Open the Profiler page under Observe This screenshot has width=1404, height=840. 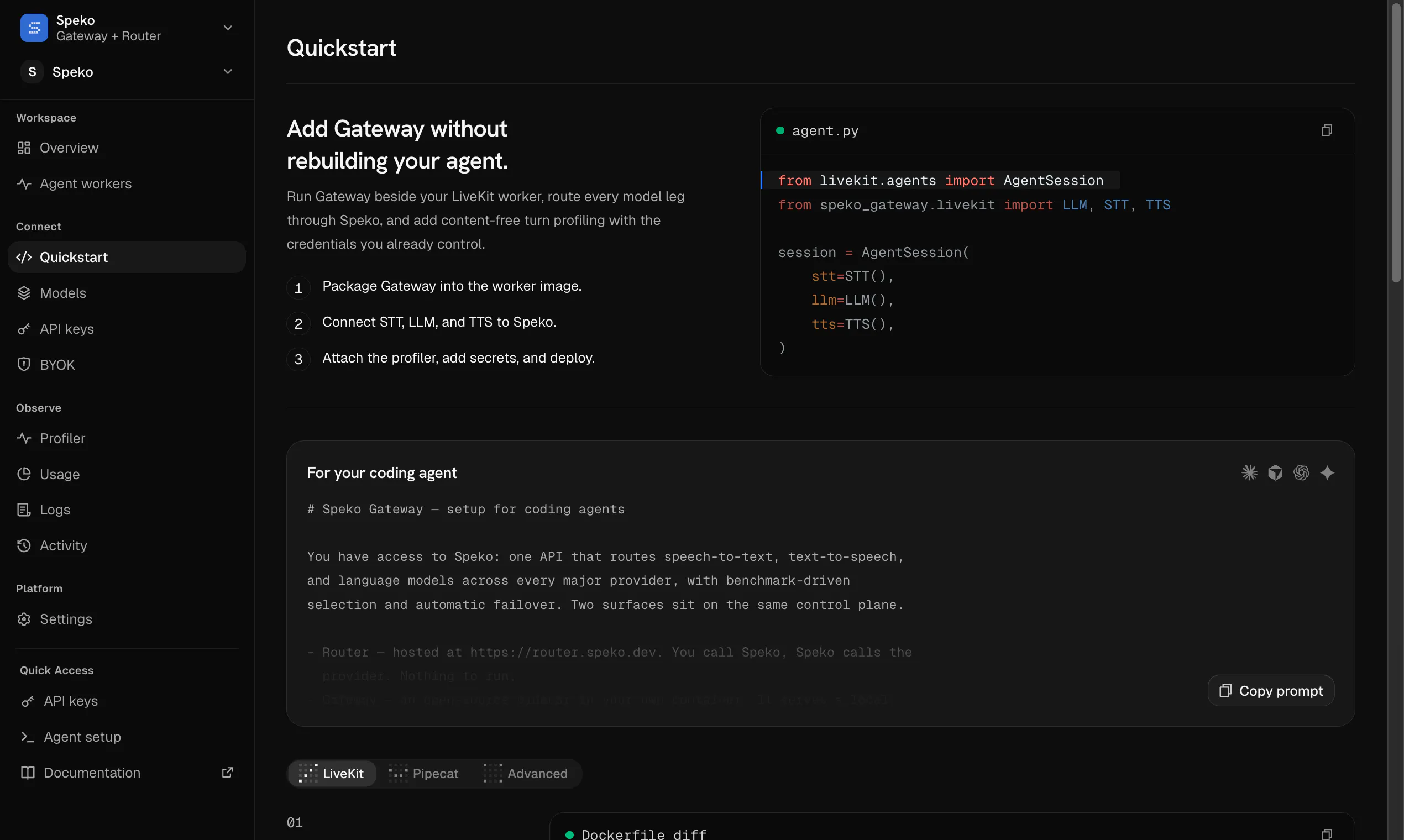127,439
